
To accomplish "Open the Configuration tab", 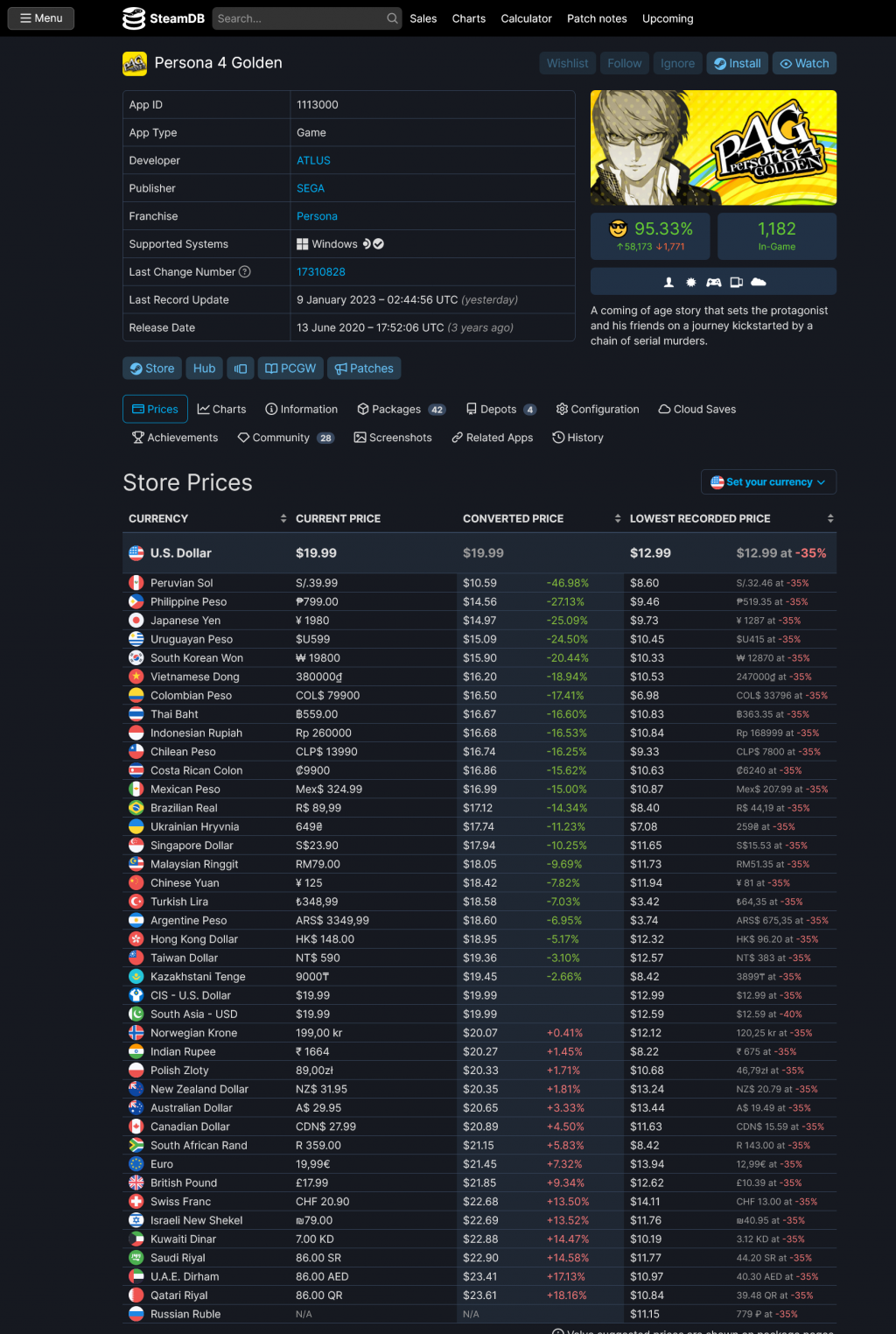I will [x=598, y=409].
